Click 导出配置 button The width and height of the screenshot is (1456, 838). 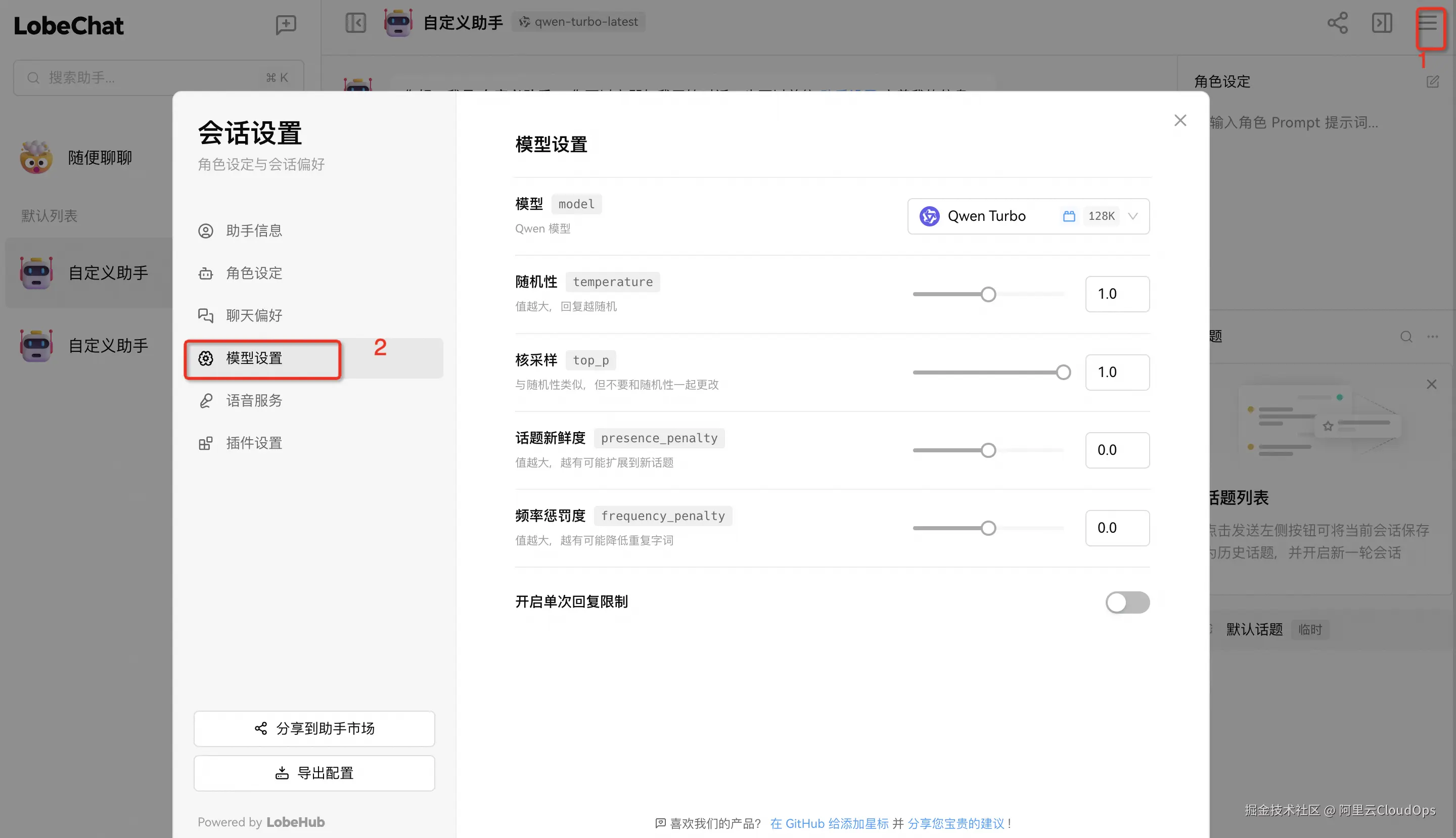314,772
